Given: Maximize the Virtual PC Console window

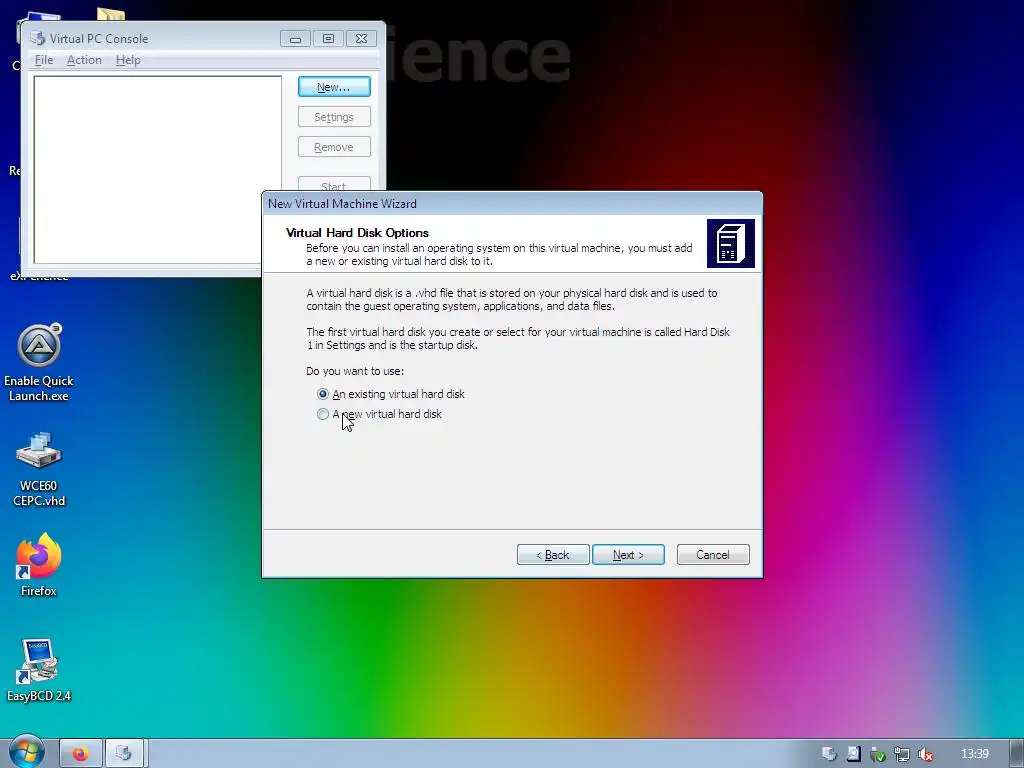Looking at the screenshot, I should pyautogui.click(x=328, y=39).
